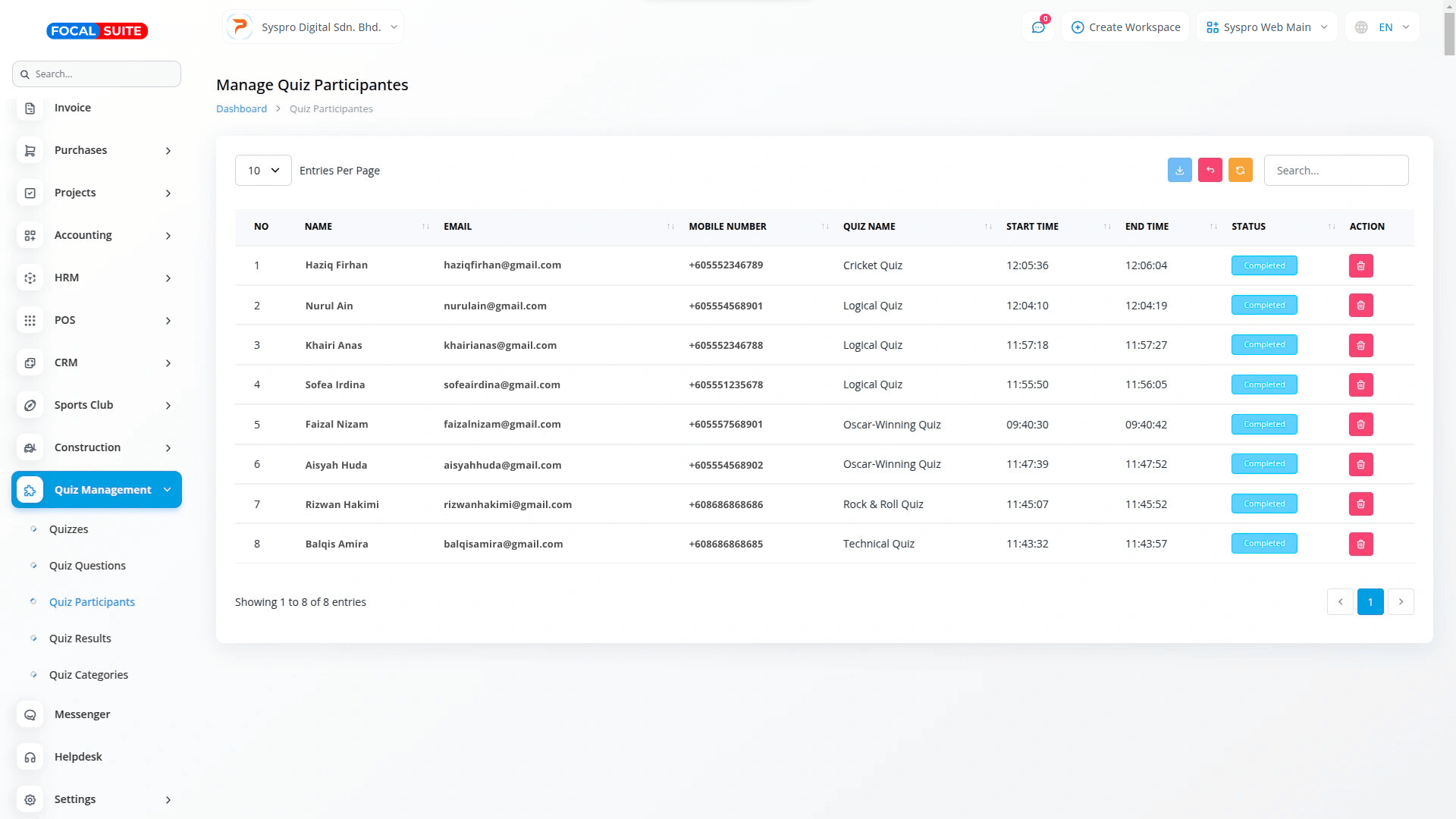Screen dimensions: 1456x819
Task: Click the Helpdesk headset icon
Action: point(30,757)
